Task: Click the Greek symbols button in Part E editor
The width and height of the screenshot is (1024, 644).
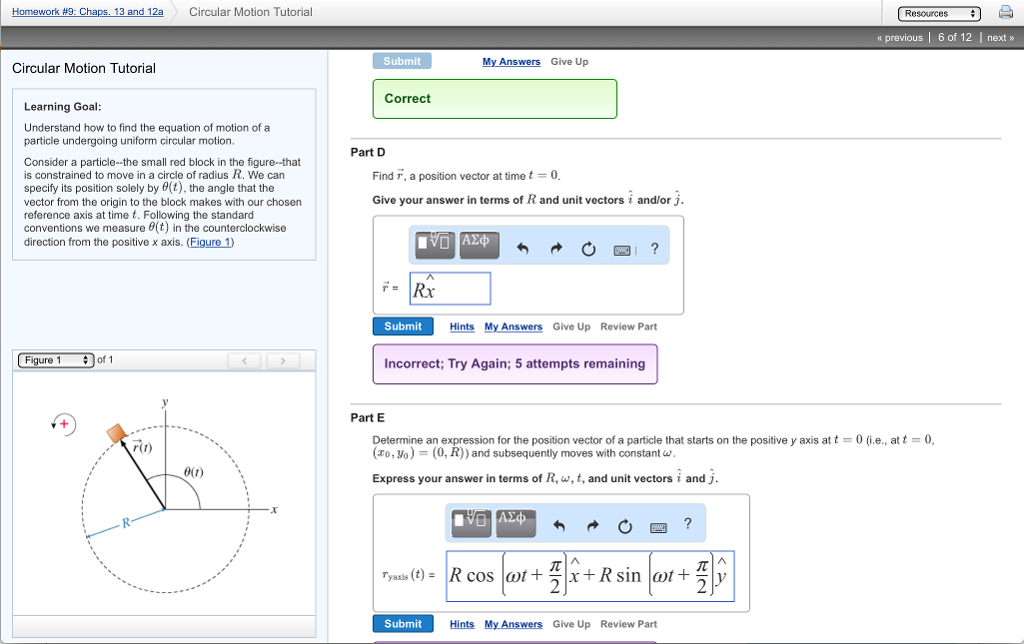Action: tap(515, 522)
